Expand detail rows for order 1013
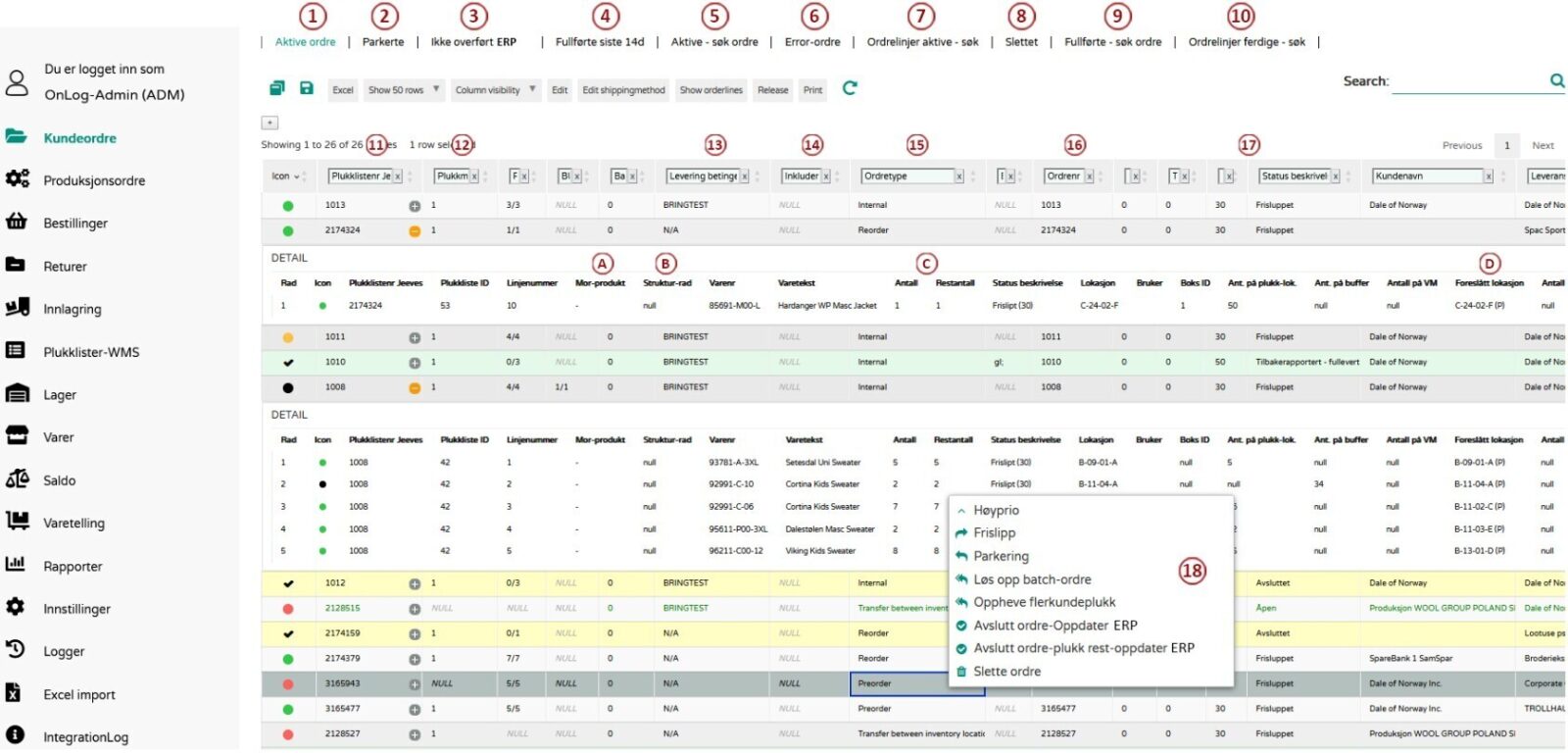Image resolution: width=1568 pixels, height=753 pixels. tap(415, 206)
